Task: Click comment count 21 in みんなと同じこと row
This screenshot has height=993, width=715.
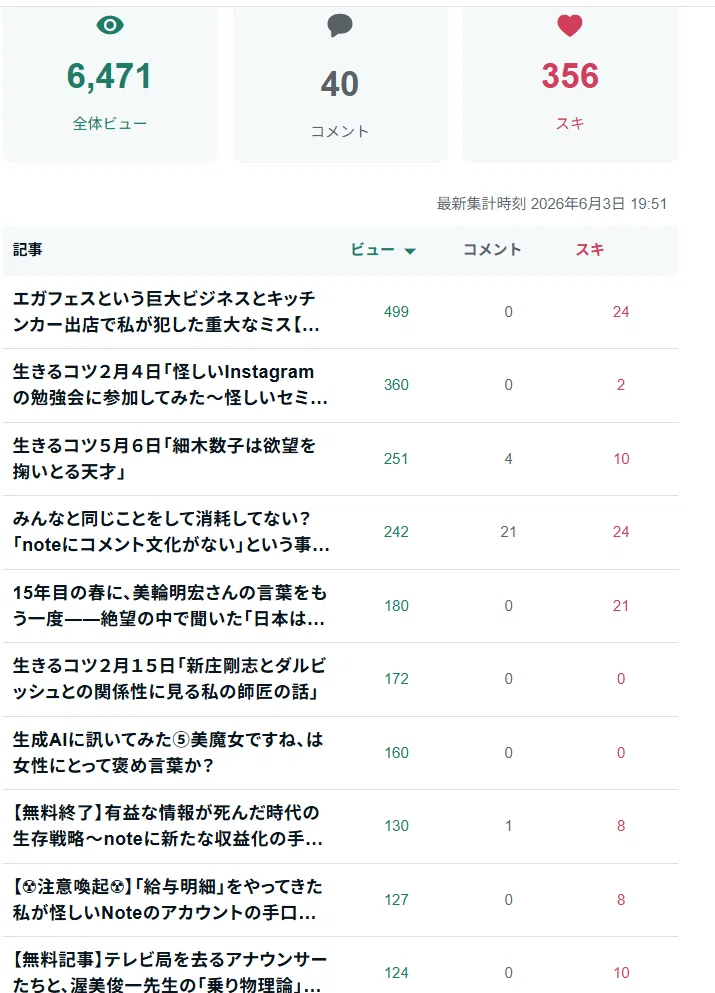Action: pos(509,531)
